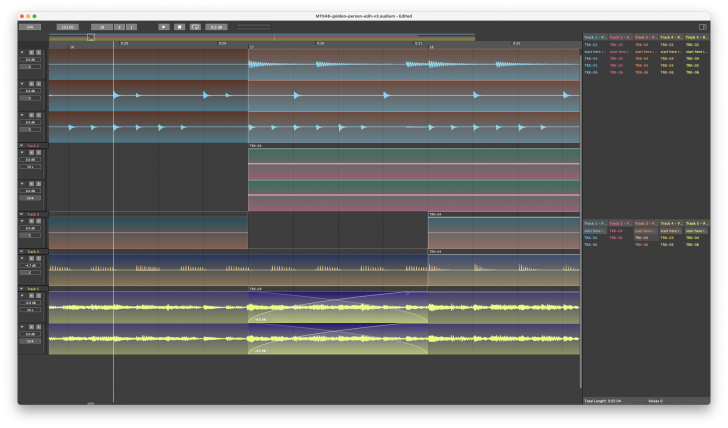The height and width of the screenshot is (428, 728).
Task: Mute the first lane of Track 1
Action: pyautogui.click(x=32, y=52)
